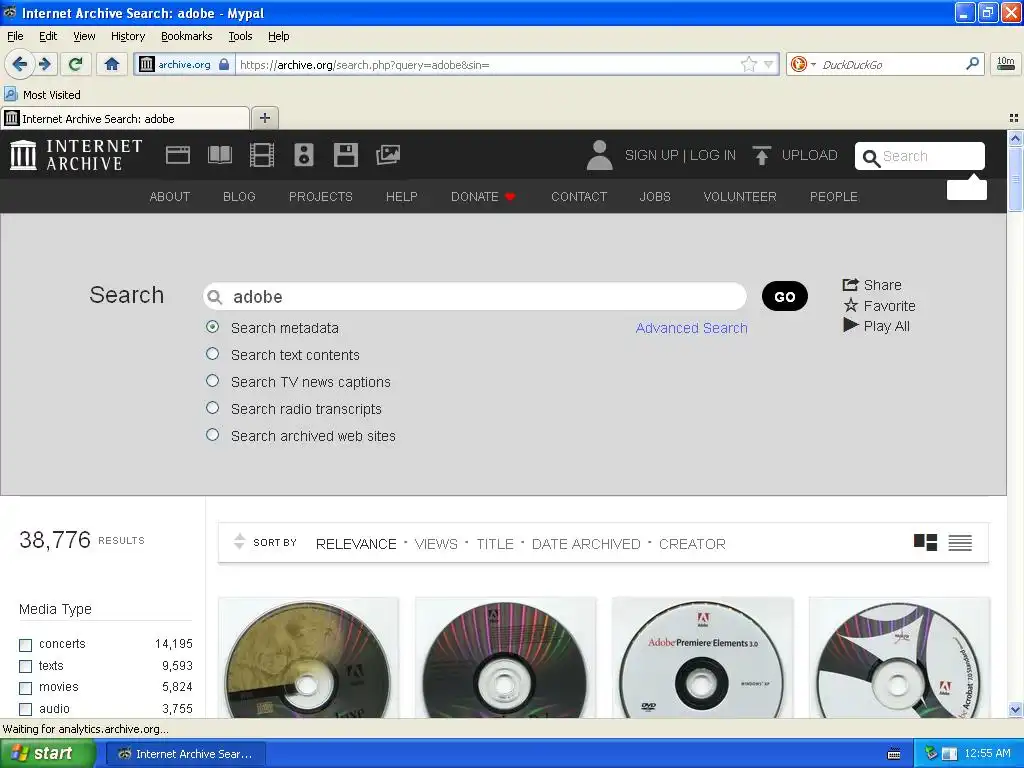Switch to list view icon
This screenshot has width=1024, height=768.
pos(960,543)
